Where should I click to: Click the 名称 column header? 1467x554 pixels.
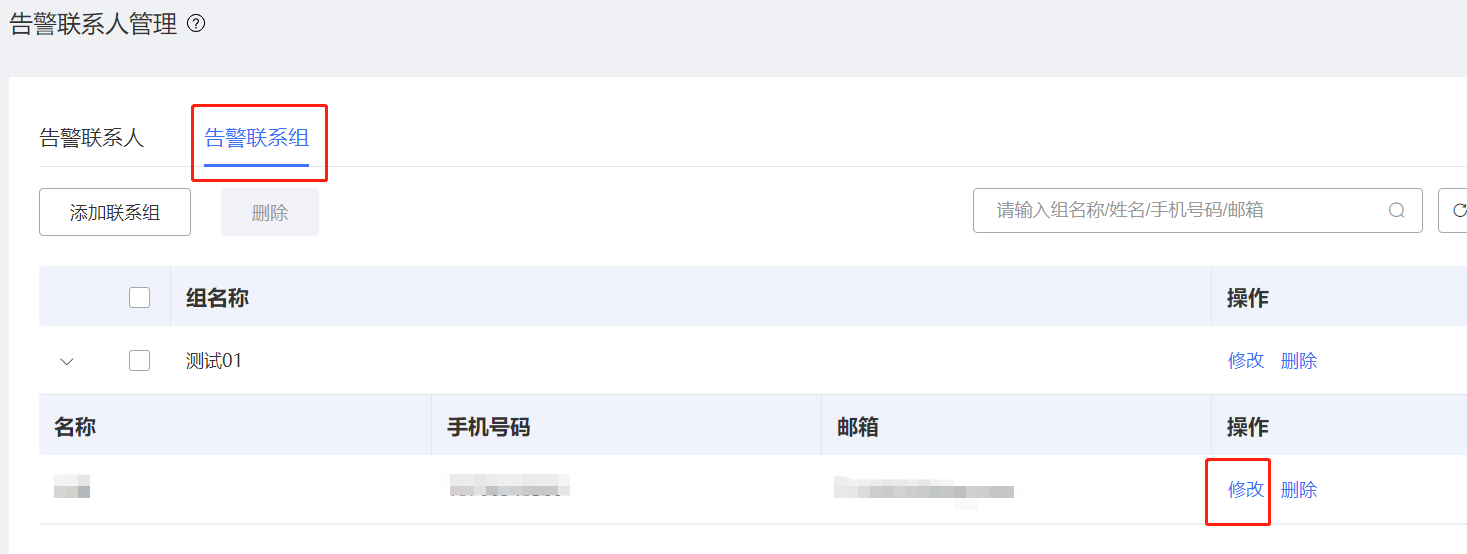(x=75, y=428)
